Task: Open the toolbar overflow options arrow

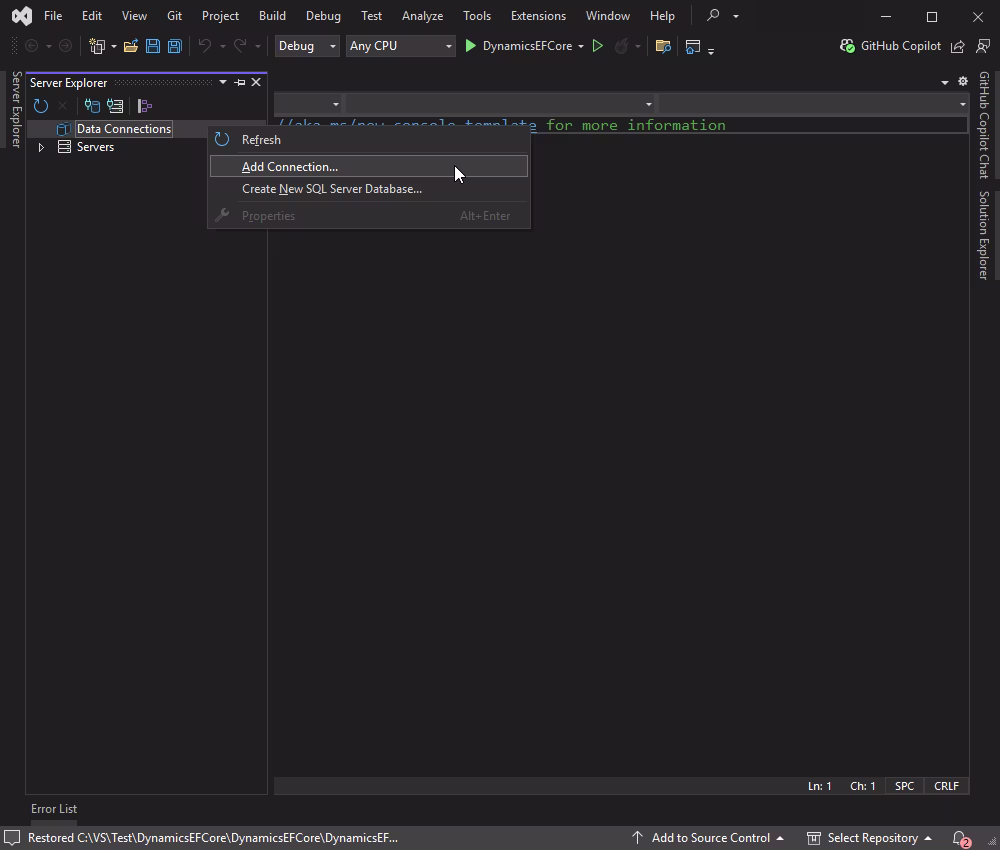Action: pos(710,51)
